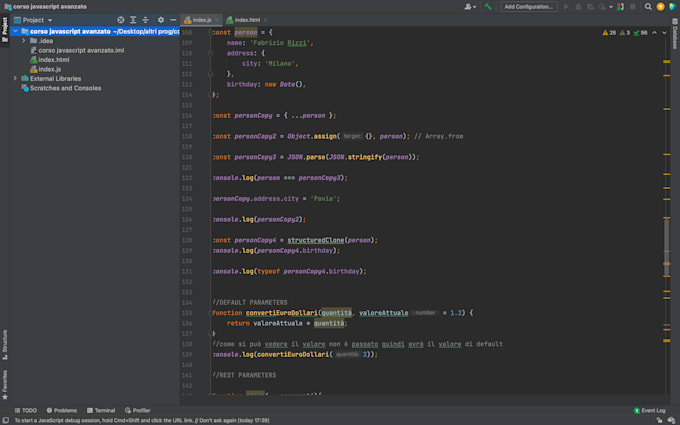680x425 pixels.
Task: Open the Terminal tool window
Action: [x=101, y=410]
